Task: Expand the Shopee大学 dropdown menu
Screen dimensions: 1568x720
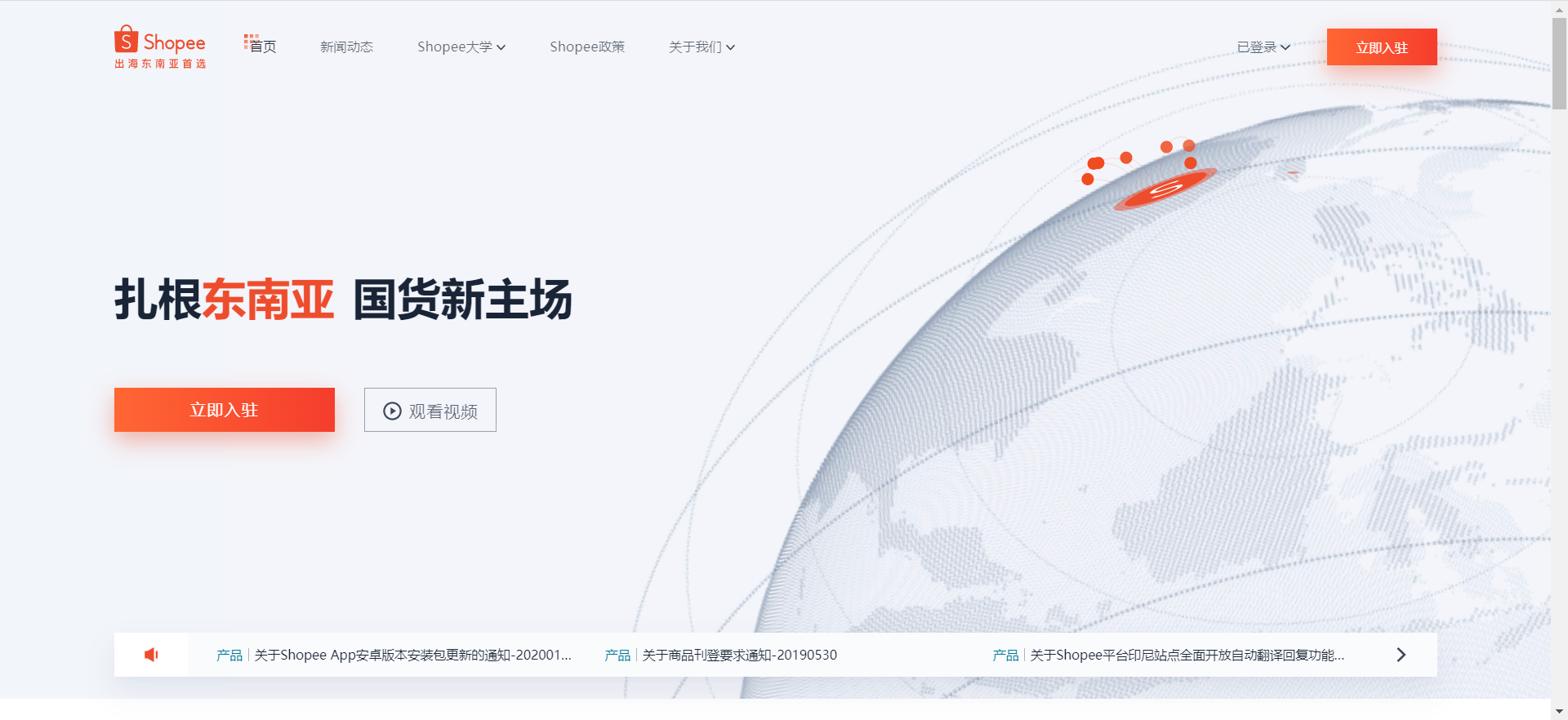Action: (461, 47)
